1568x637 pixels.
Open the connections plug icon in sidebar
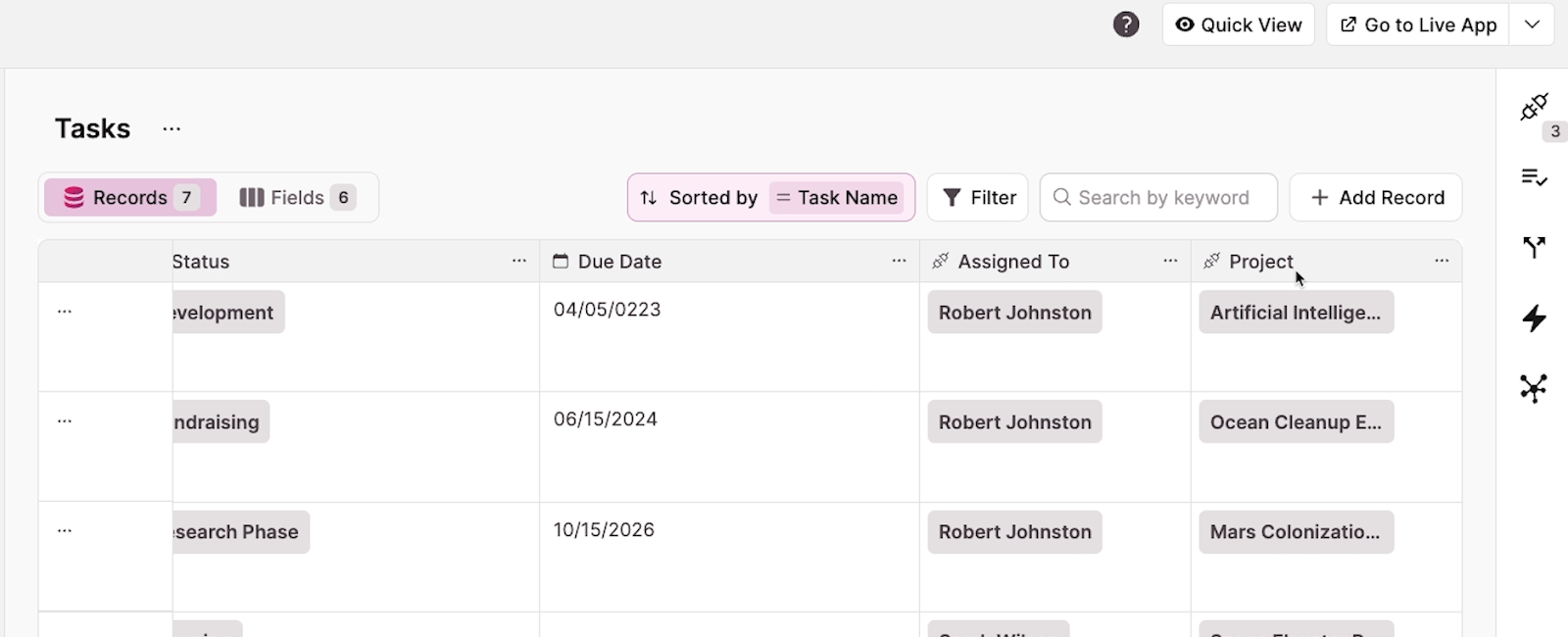pyautogui.click(x=1534, y=107)
